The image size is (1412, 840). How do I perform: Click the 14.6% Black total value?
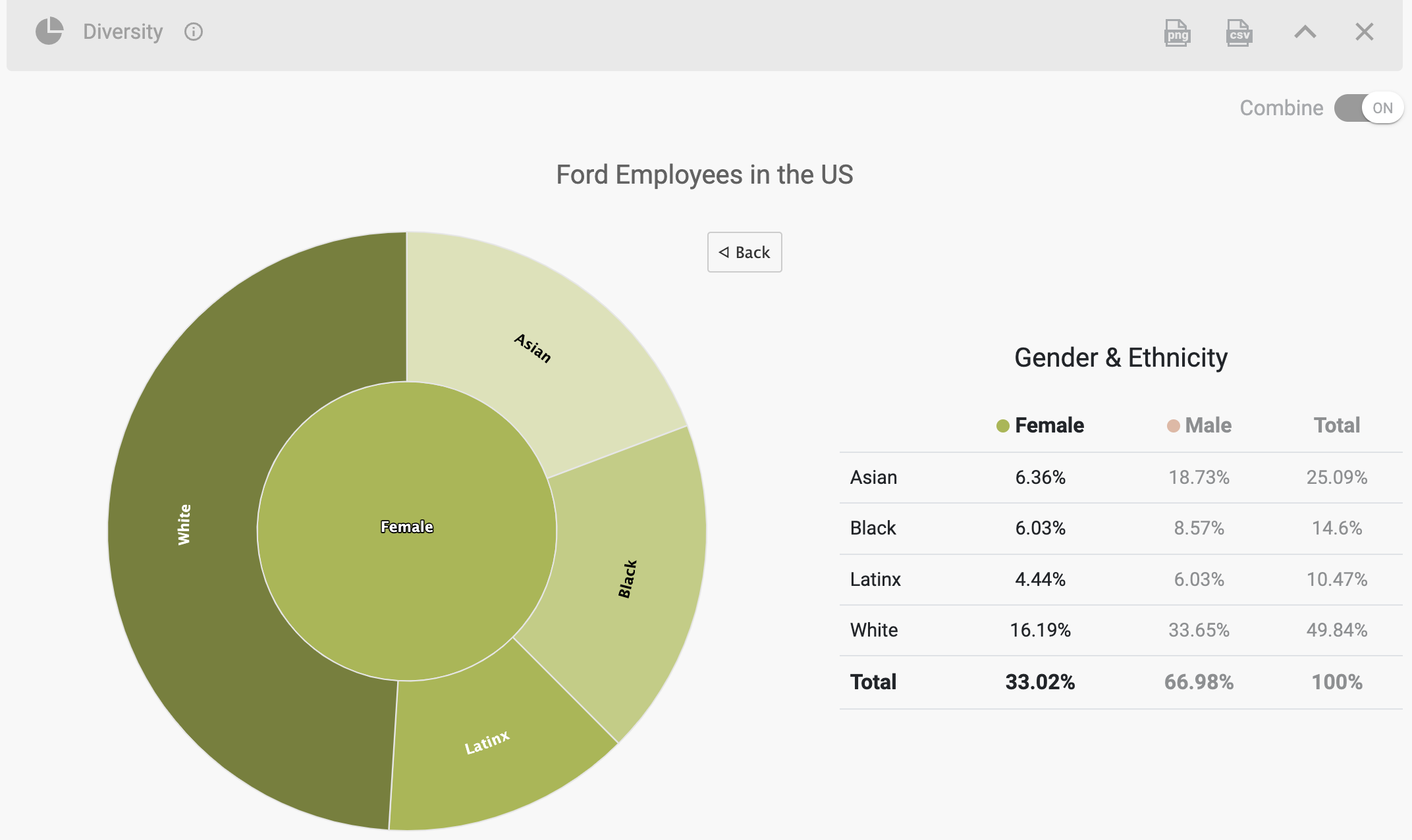pyautogui.click(x=1337, y=528)
